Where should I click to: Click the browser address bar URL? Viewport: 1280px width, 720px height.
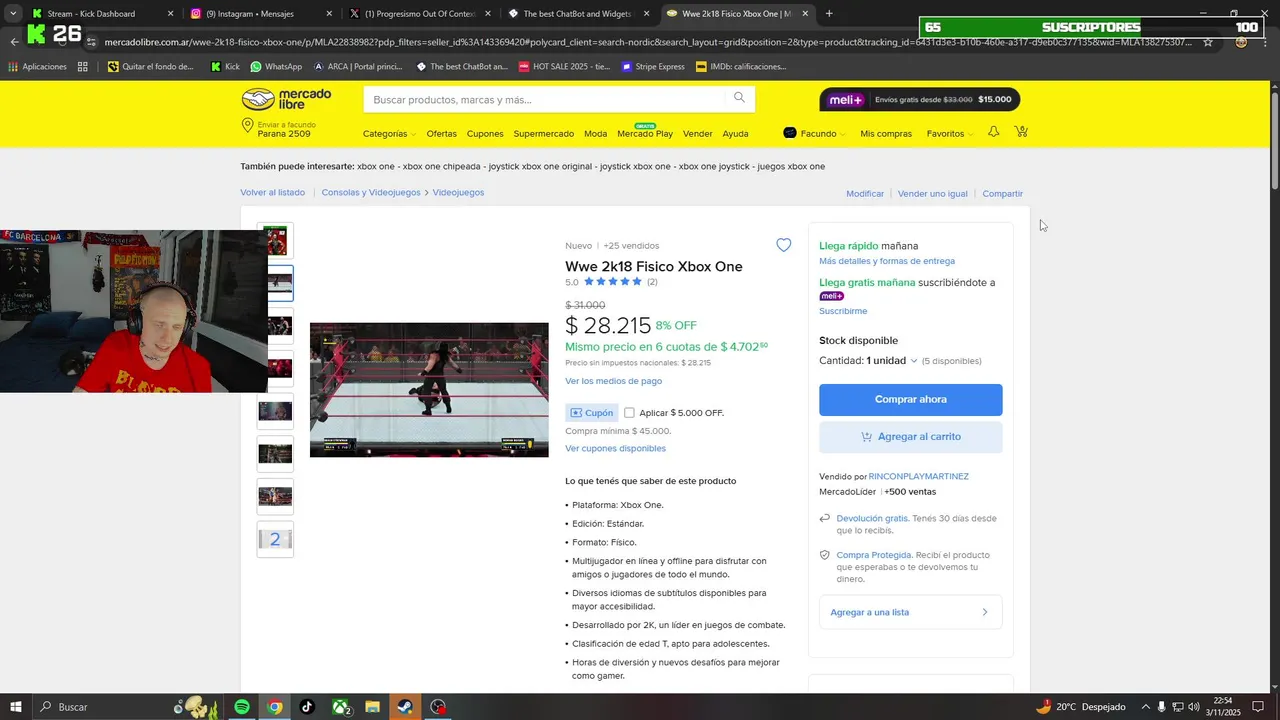coord(648,42)
